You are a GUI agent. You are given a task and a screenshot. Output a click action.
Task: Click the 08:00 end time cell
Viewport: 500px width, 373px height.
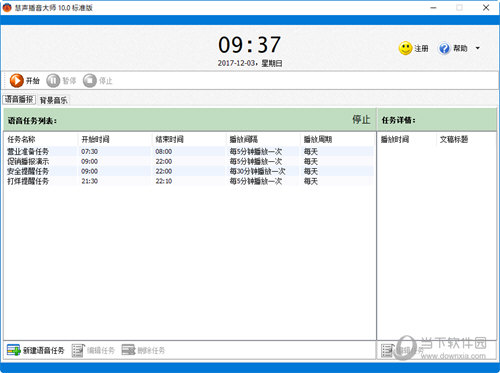coord(164,151)
